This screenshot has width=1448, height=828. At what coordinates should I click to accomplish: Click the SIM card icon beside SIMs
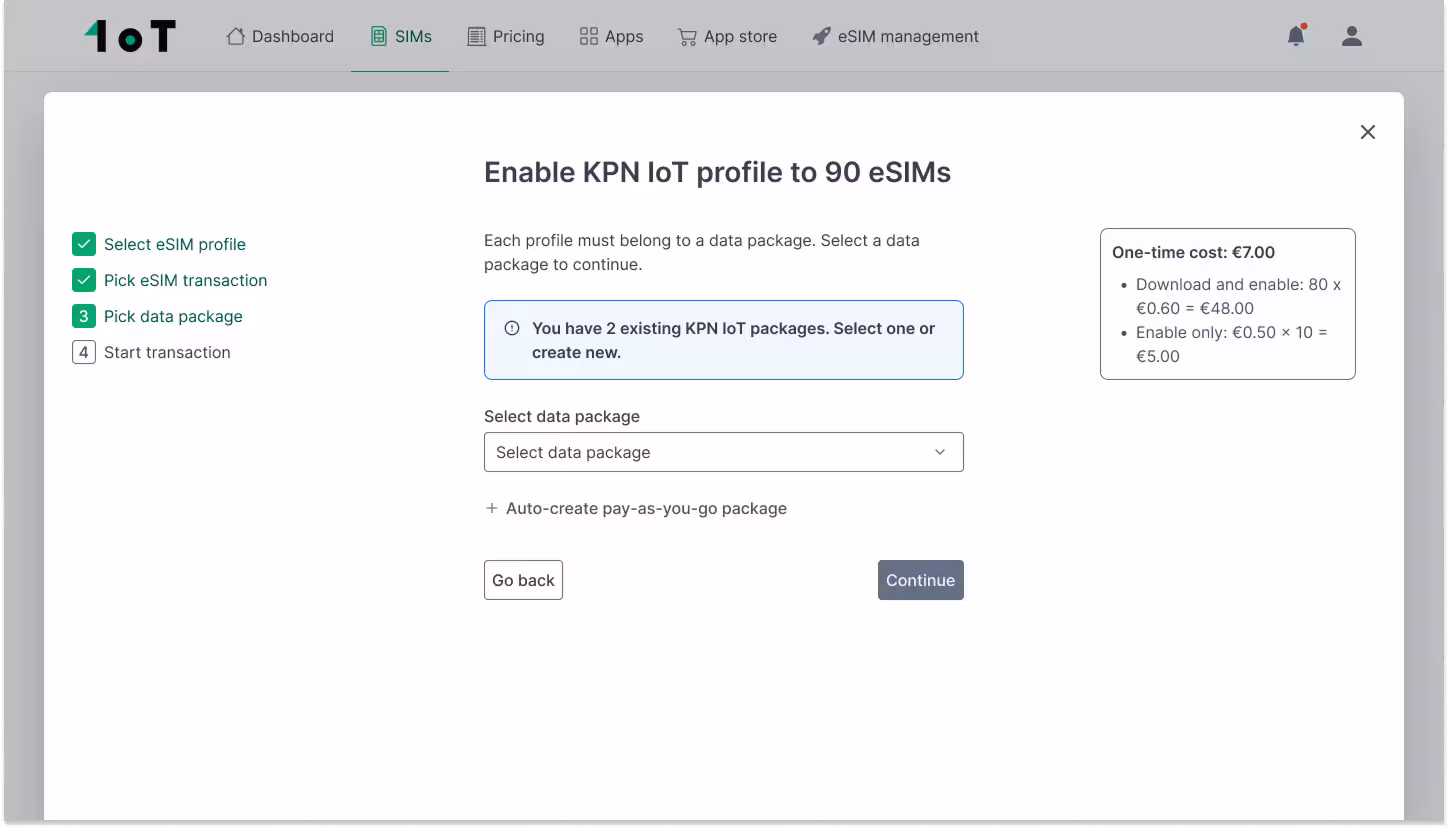pos(378,36)
